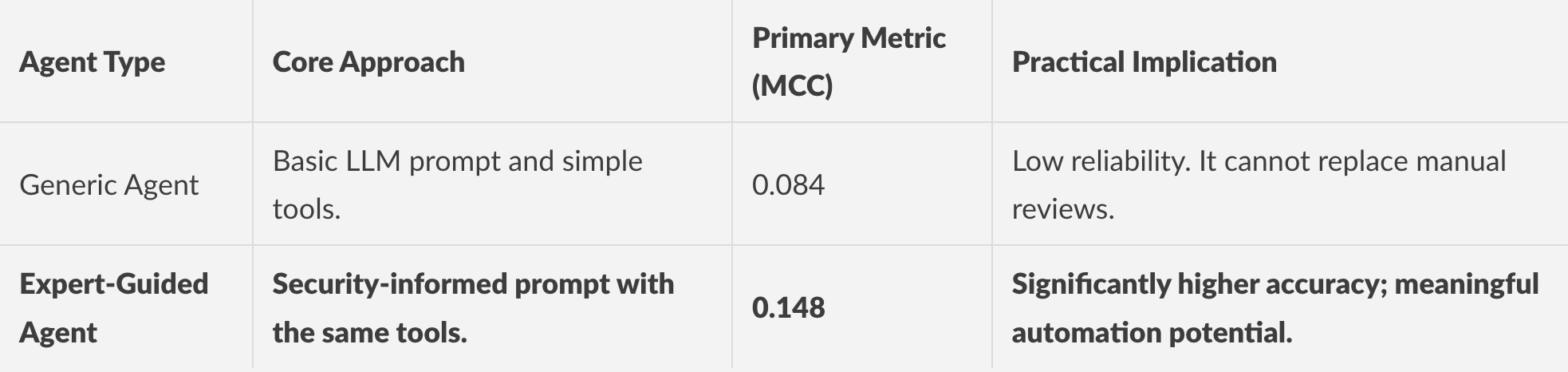This screenshot has width=1568, height=372.
Task: Select the Practical Implication column header
Action: click(1144, 62)
